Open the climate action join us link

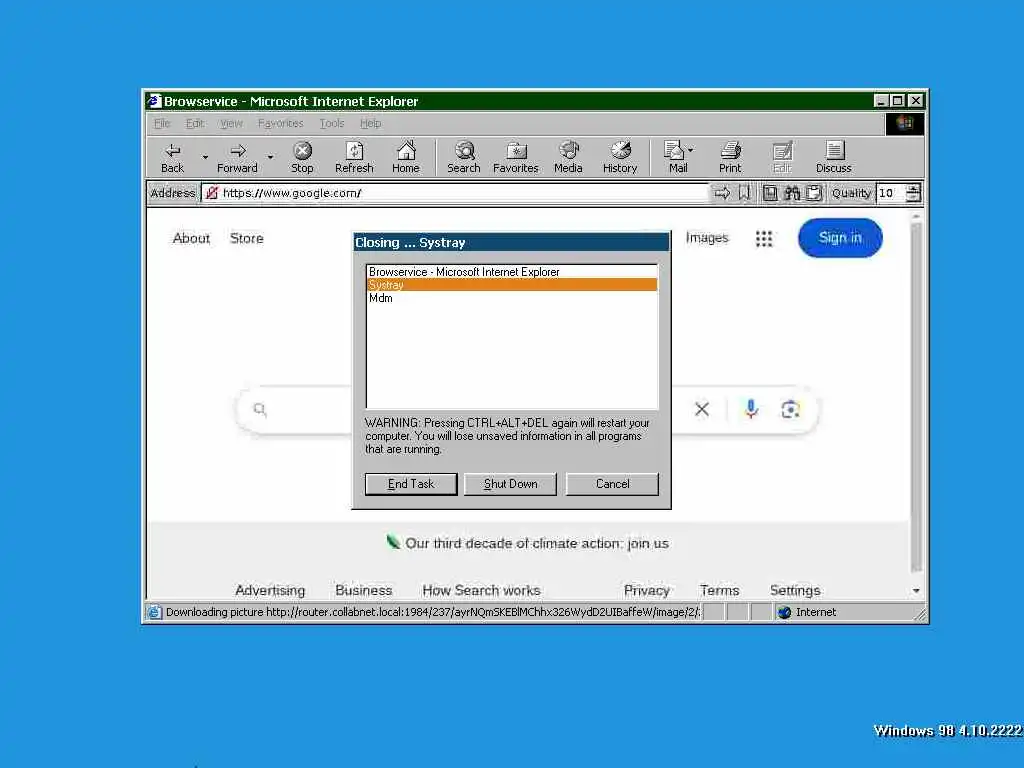click(x=537, y=543)
